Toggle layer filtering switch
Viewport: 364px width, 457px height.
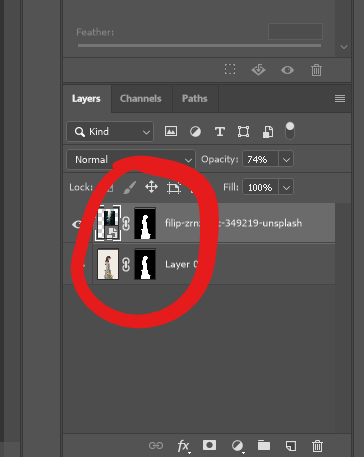point(290,131)
